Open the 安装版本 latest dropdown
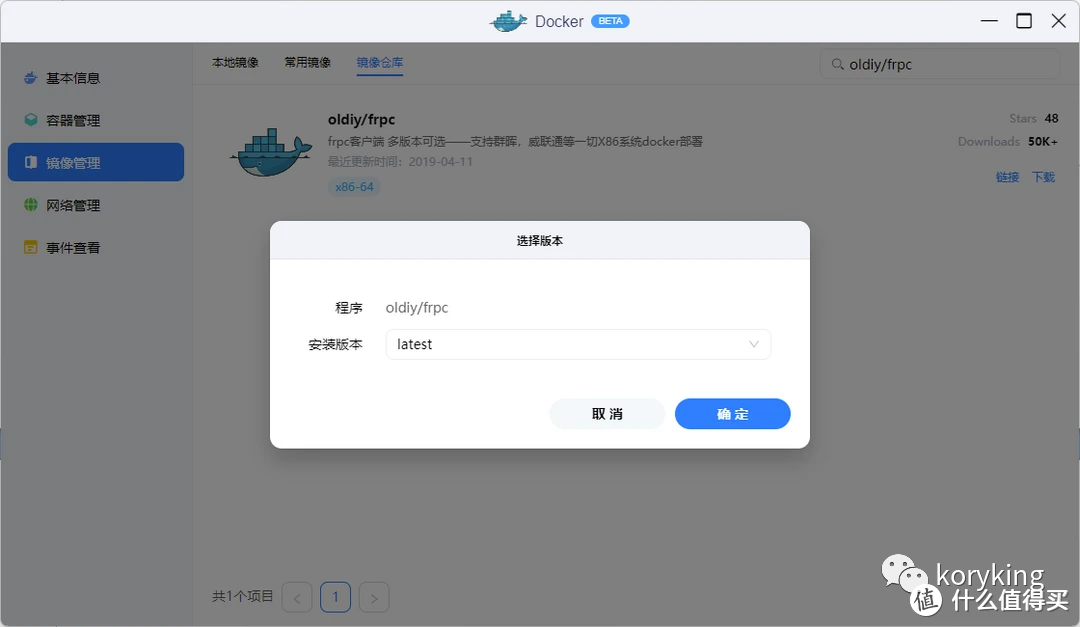 [578, 345]
